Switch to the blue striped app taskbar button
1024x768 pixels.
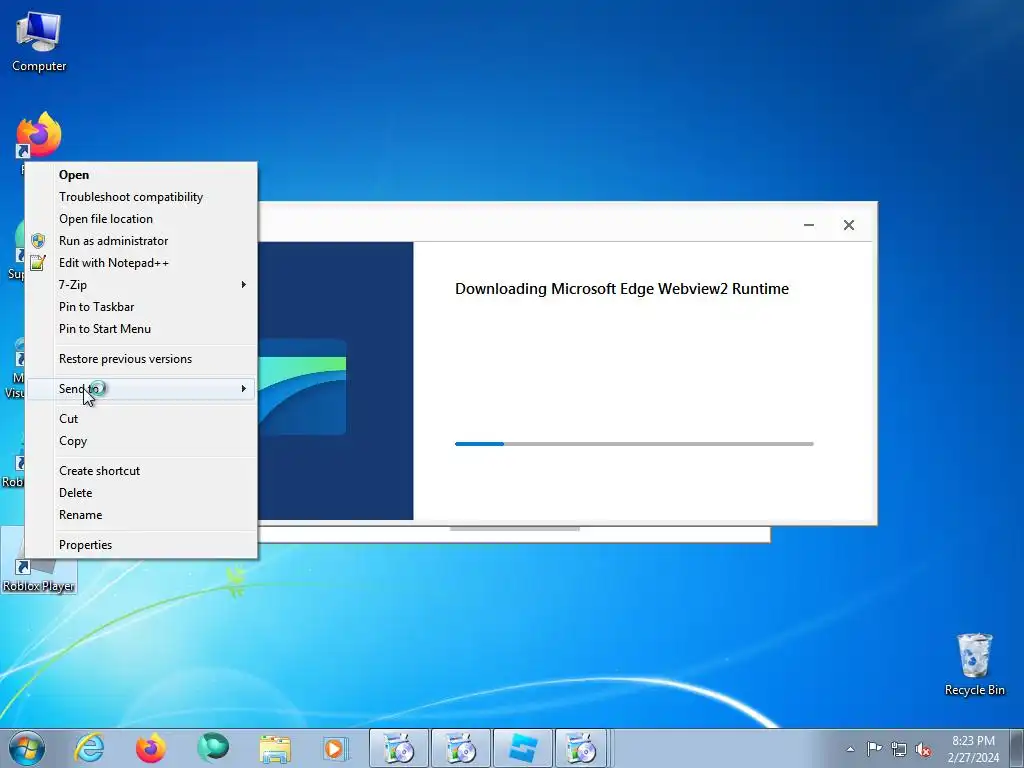(x=522, y=748)
